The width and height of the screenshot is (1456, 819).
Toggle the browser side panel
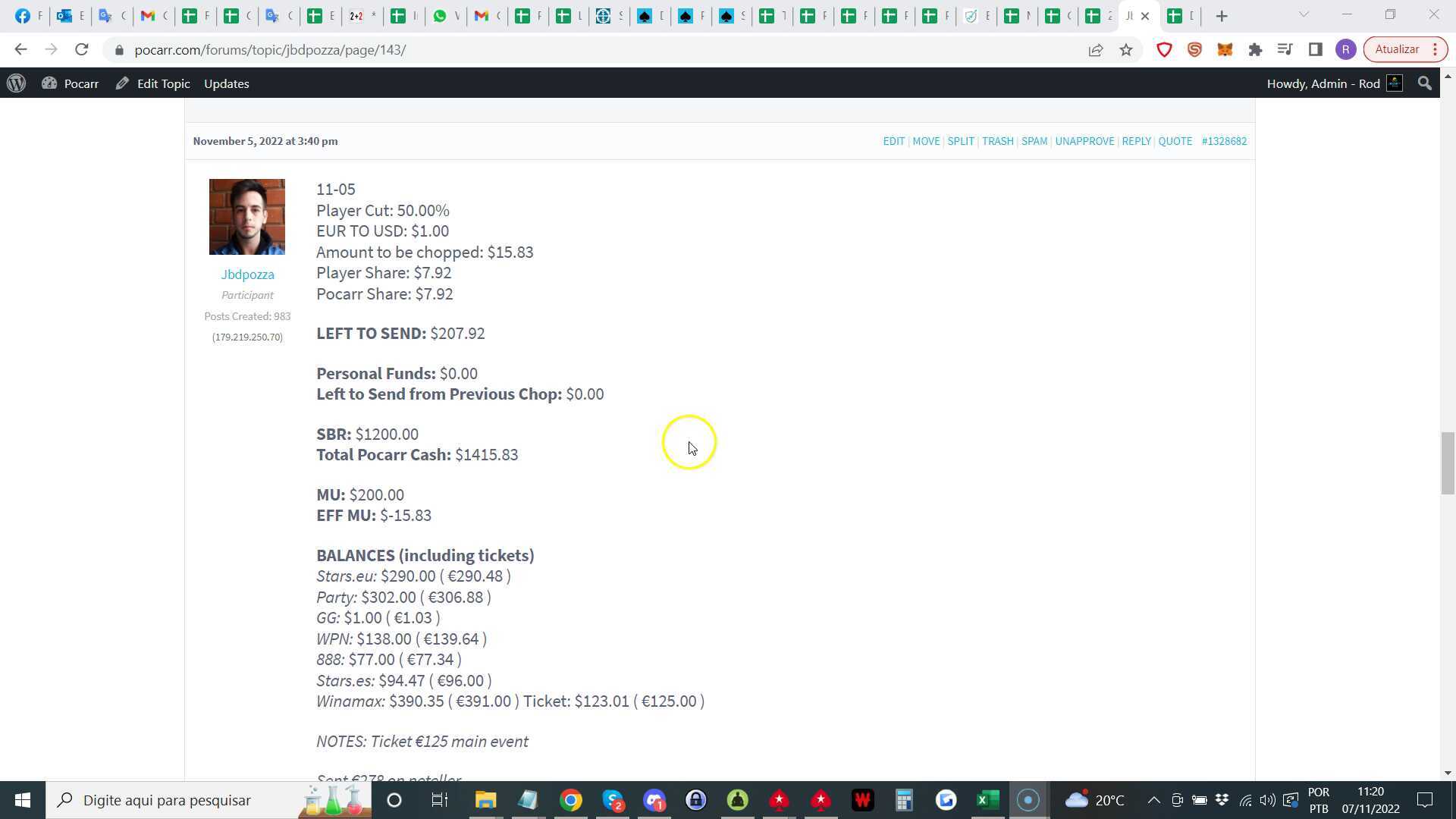1316,49
